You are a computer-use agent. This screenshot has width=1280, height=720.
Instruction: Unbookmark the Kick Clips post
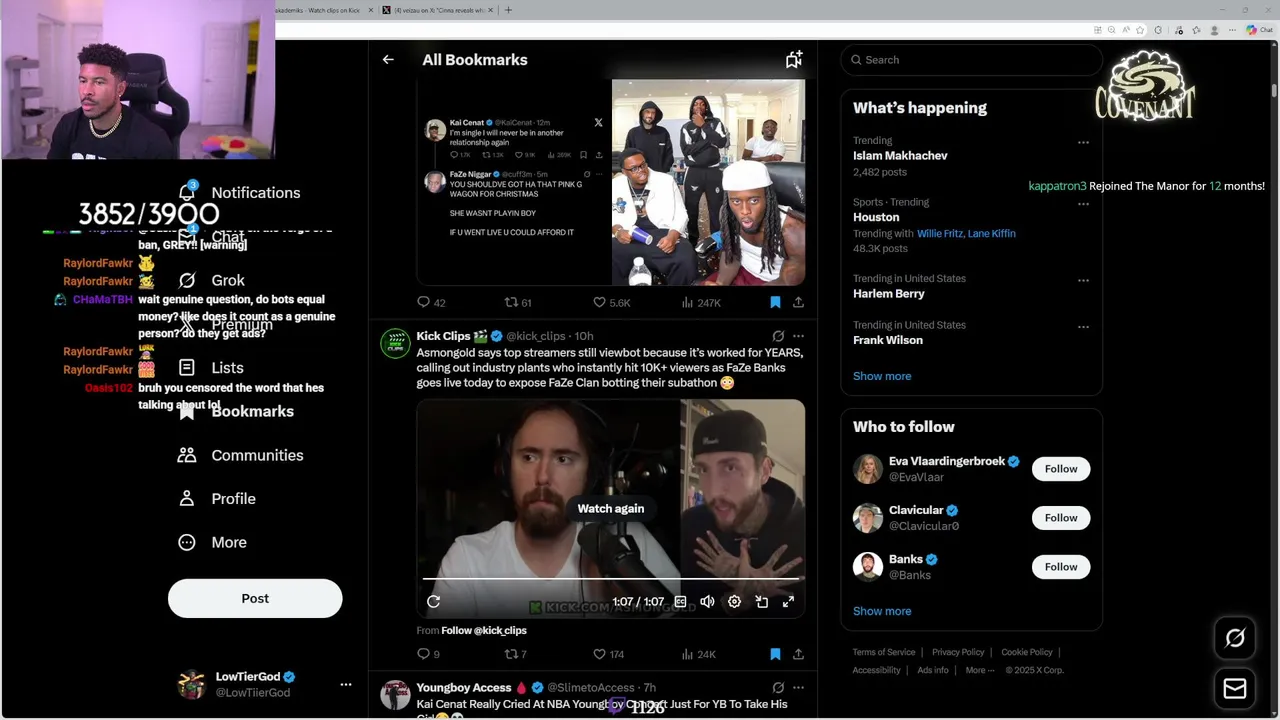click(x=775, y=654)
